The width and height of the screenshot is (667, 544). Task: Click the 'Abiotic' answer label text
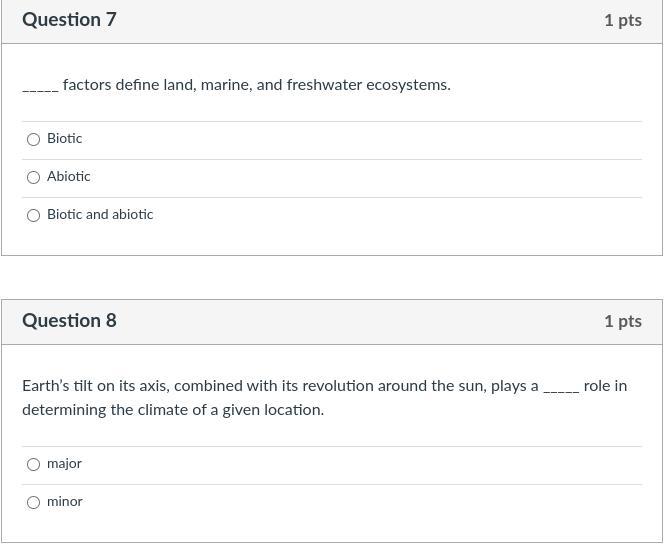[68, 177]
